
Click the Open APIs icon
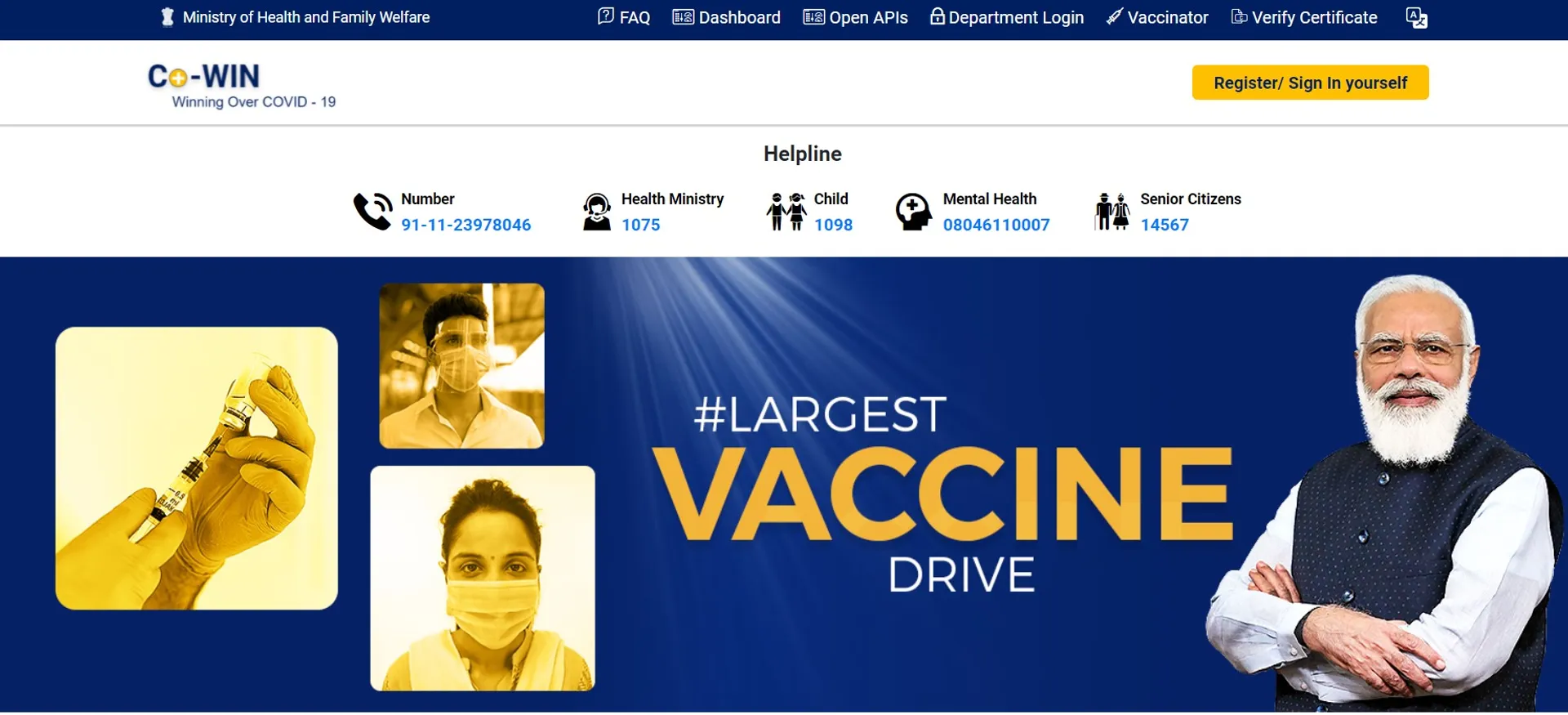(813, 17)
